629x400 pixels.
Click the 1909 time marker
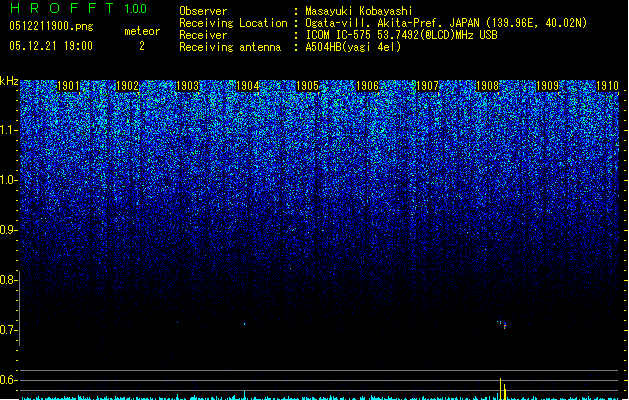(x=548, y=86)
